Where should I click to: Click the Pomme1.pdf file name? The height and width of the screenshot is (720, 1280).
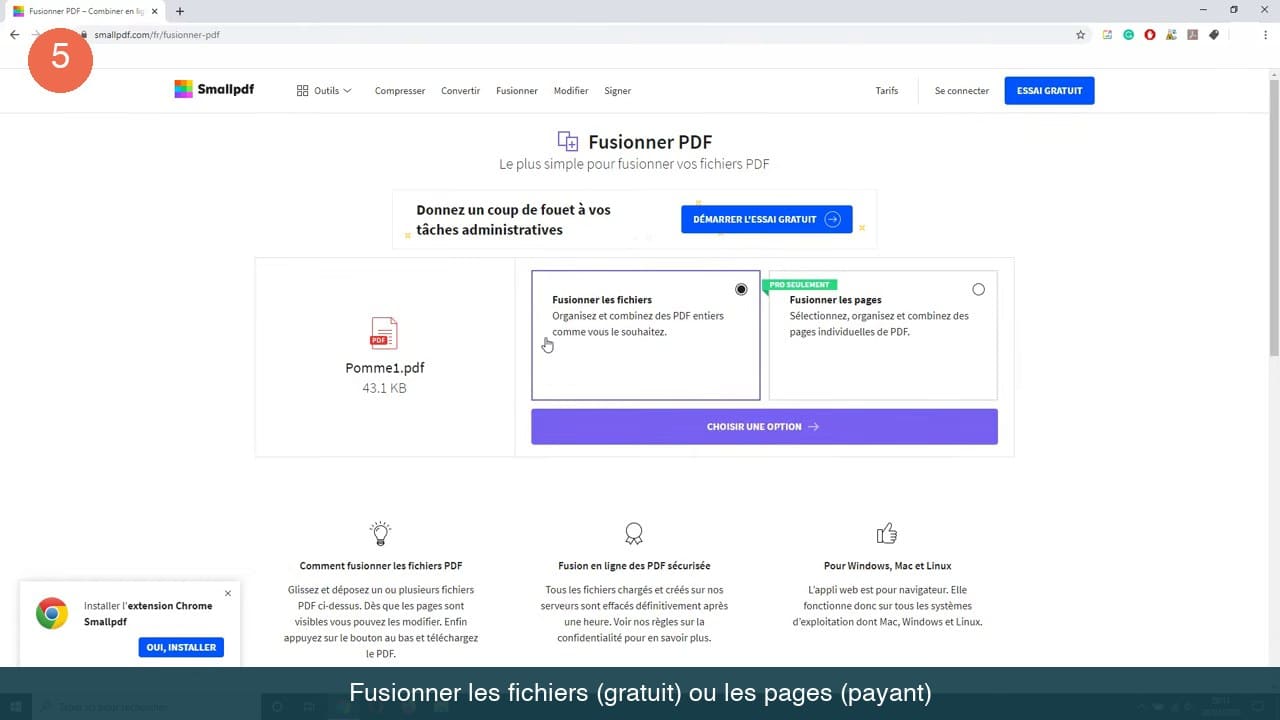coord(385,367)
